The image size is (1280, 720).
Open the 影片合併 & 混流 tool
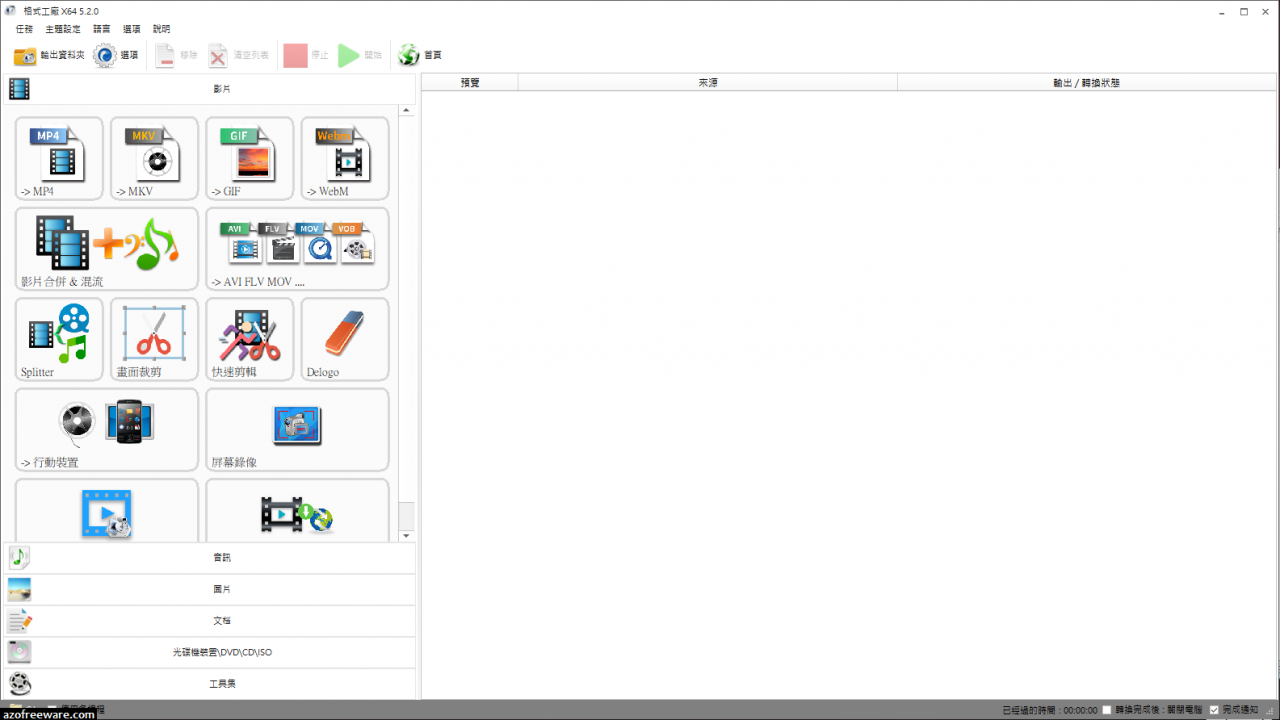click(106, 248)
